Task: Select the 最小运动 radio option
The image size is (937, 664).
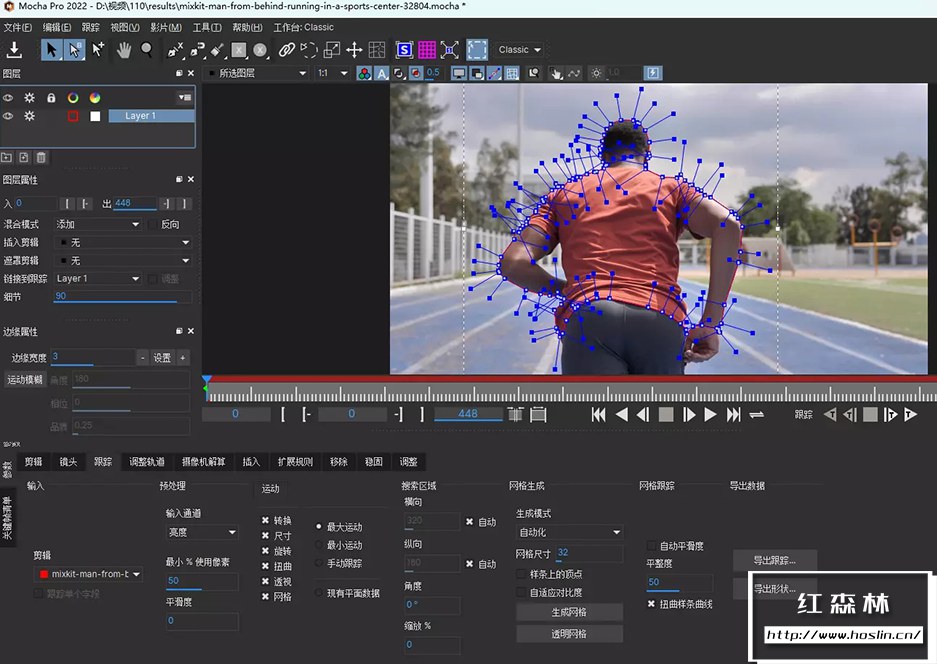Action: (320, 545)
